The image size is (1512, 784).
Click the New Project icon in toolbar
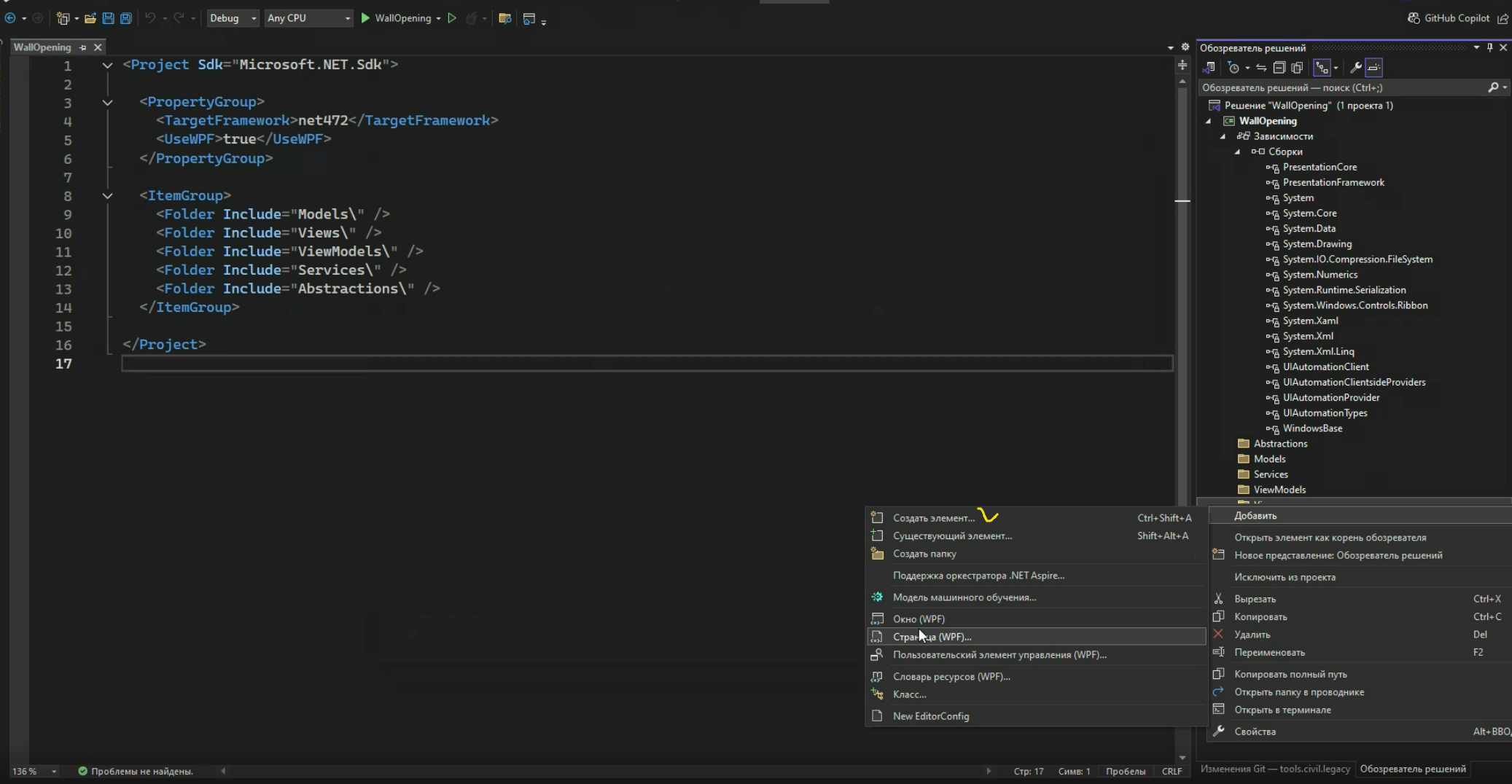pos(63,18)
